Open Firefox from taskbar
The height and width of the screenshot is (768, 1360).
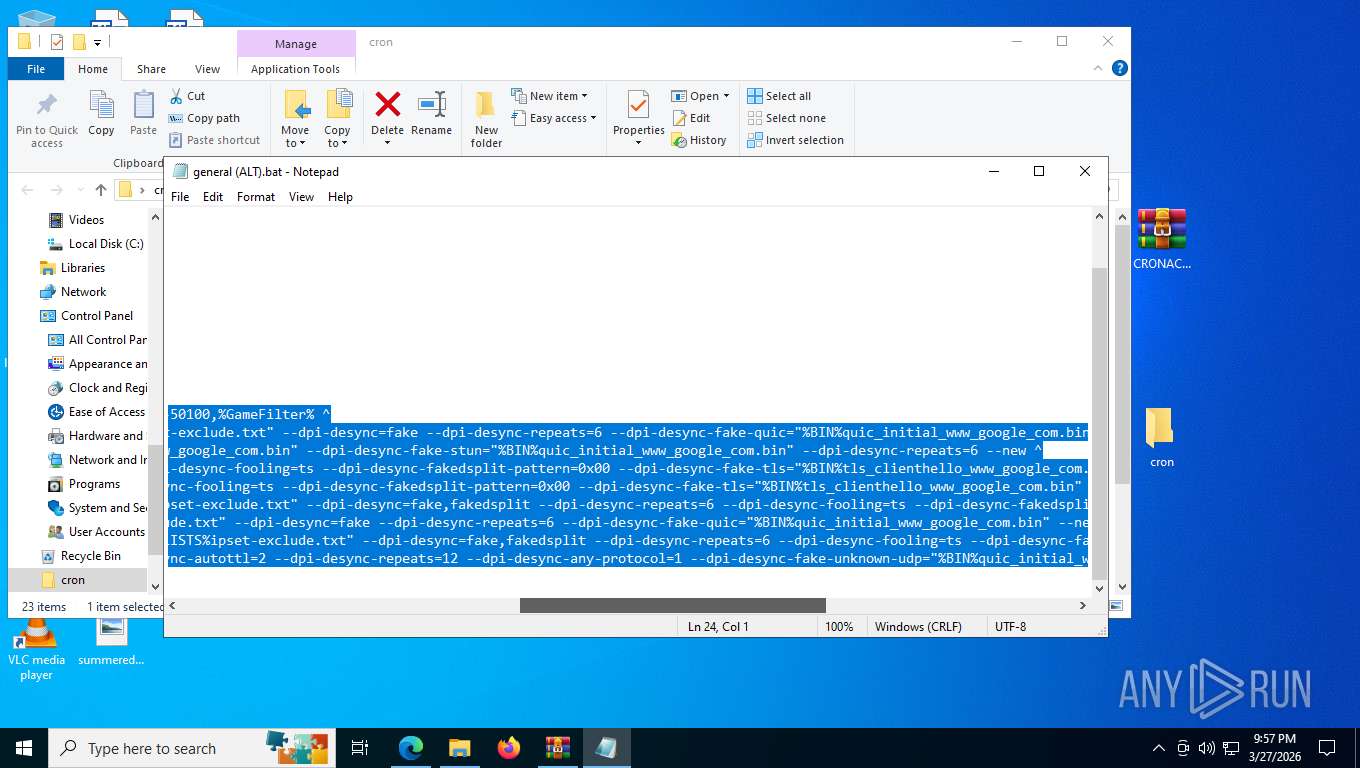coord(509,748)
